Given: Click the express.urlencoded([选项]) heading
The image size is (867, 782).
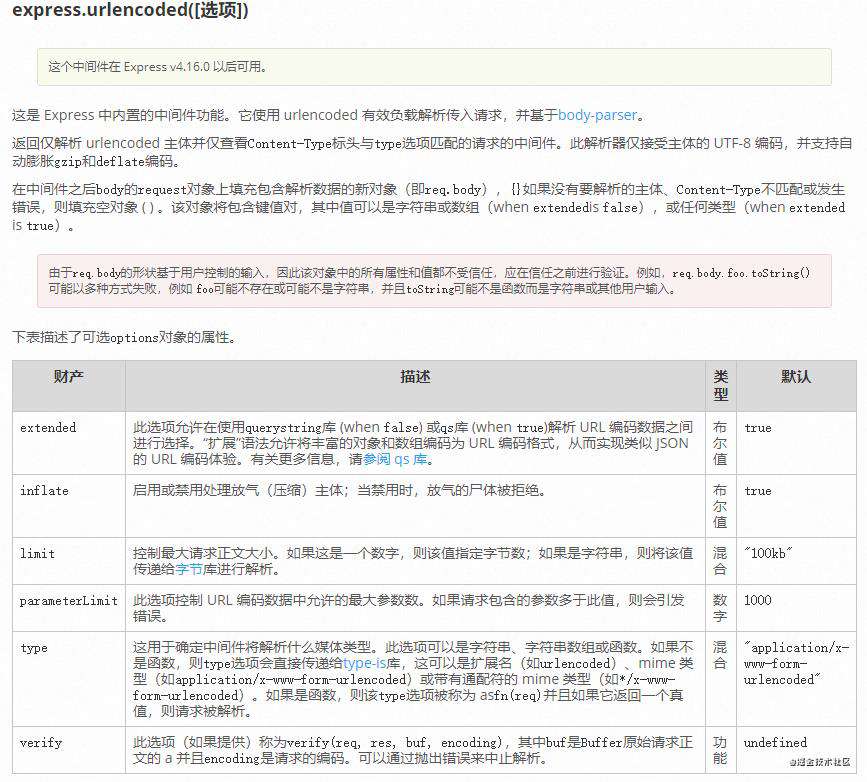Looking at the screenshot, I should pyautogui.click(x=130, y=10).
